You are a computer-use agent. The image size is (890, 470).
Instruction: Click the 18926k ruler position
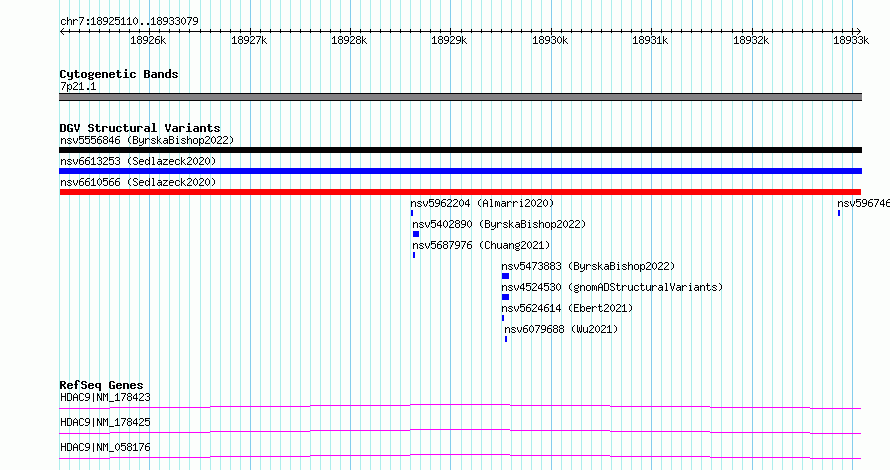[148, 40]
